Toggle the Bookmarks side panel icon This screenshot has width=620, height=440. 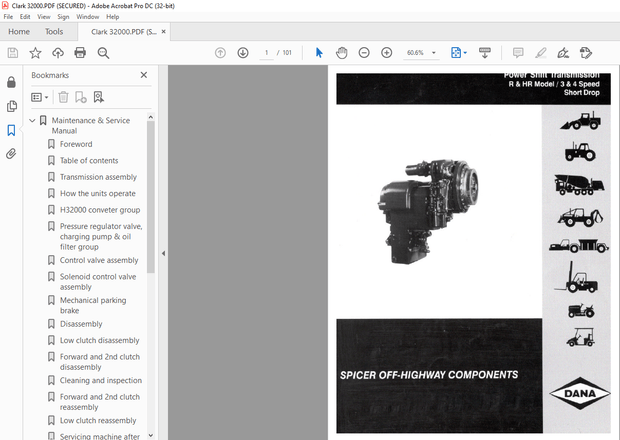pyautogui.click(x=11, y=130)
